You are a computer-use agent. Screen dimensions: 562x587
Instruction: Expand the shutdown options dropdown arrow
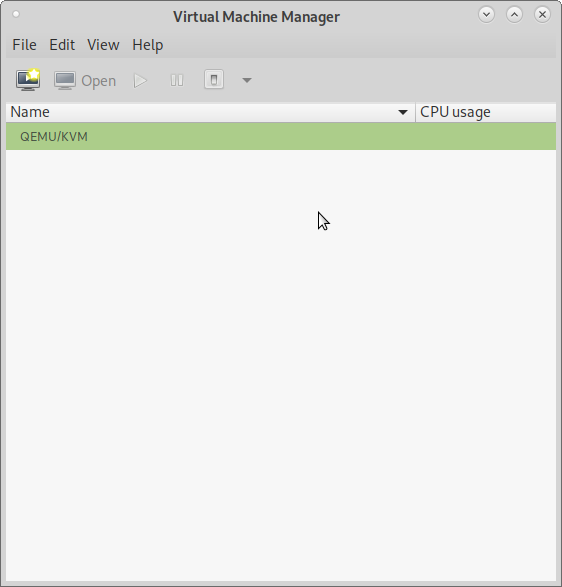click(247, 80)
